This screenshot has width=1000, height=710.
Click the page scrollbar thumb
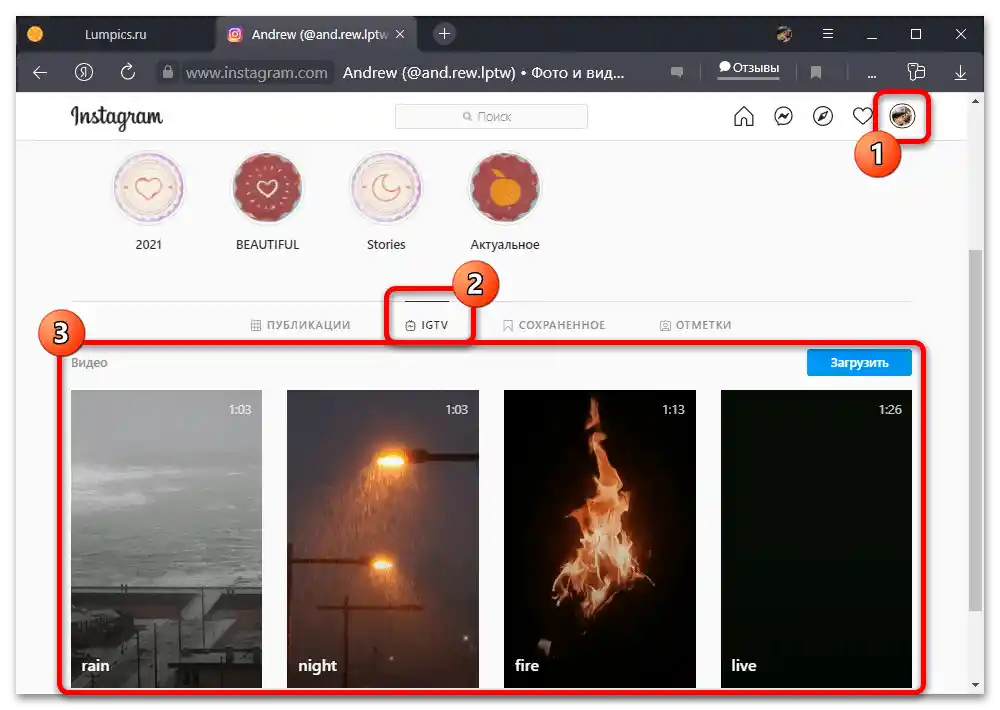[975, 431]
